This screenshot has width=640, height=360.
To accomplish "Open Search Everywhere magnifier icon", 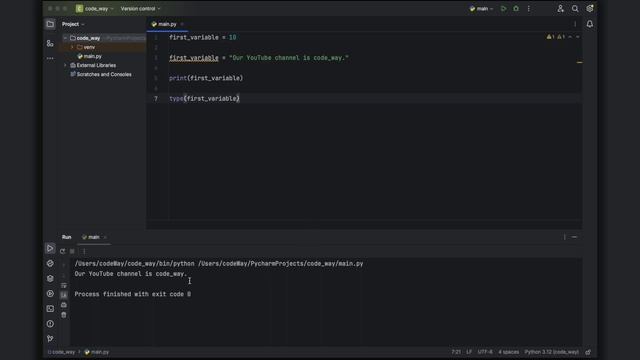I will click(x=575, y=9).
